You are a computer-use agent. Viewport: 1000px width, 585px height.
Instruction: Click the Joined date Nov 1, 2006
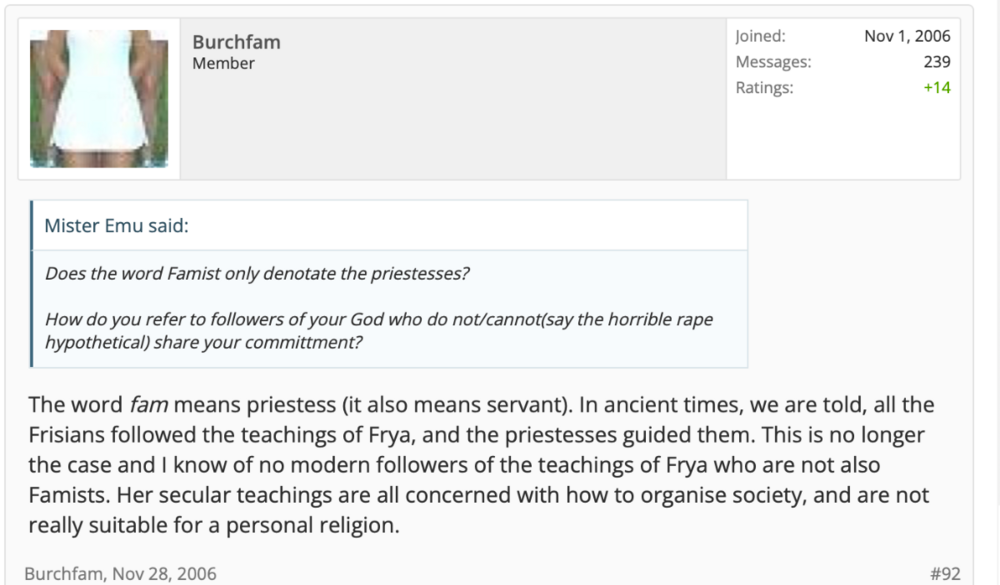pyautogui.click(x=907, y=36)
